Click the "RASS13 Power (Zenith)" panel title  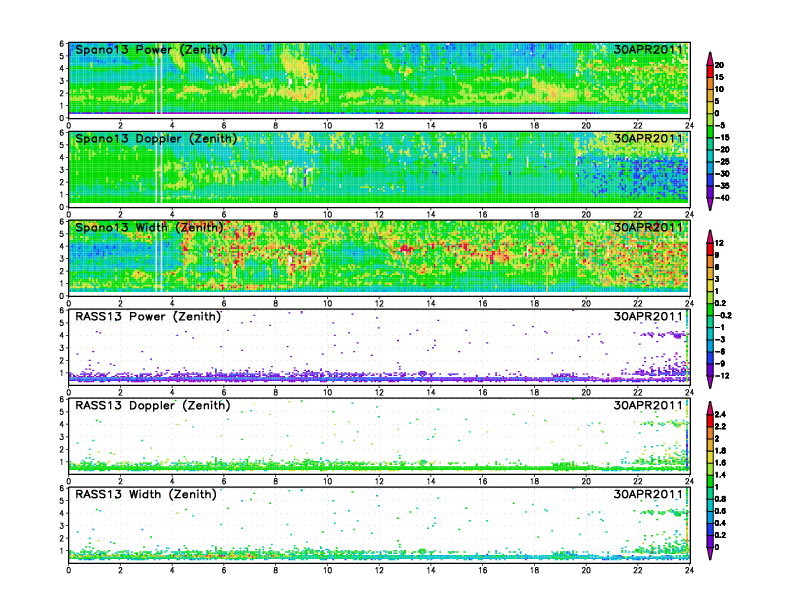point(148,317)
